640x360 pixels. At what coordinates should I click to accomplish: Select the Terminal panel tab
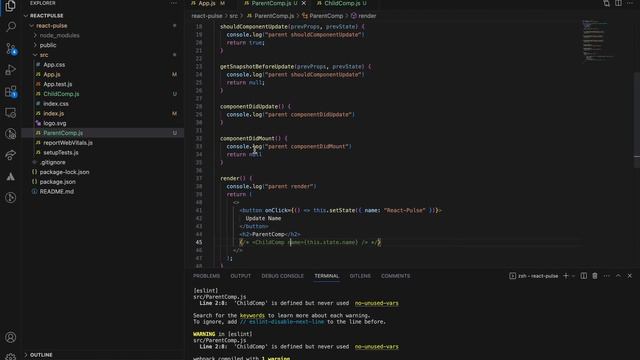(x=327, y=276)
